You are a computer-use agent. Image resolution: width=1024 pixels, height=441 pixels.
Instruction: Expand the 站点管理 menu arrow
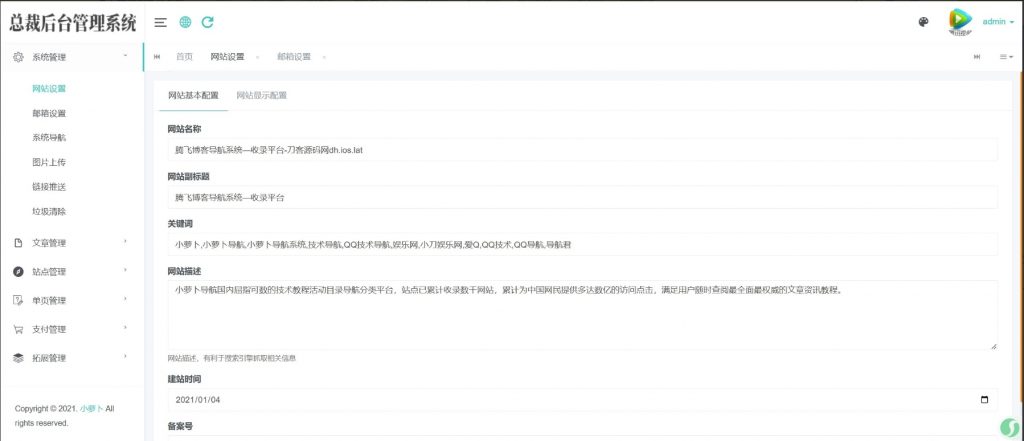pos(125,270)
